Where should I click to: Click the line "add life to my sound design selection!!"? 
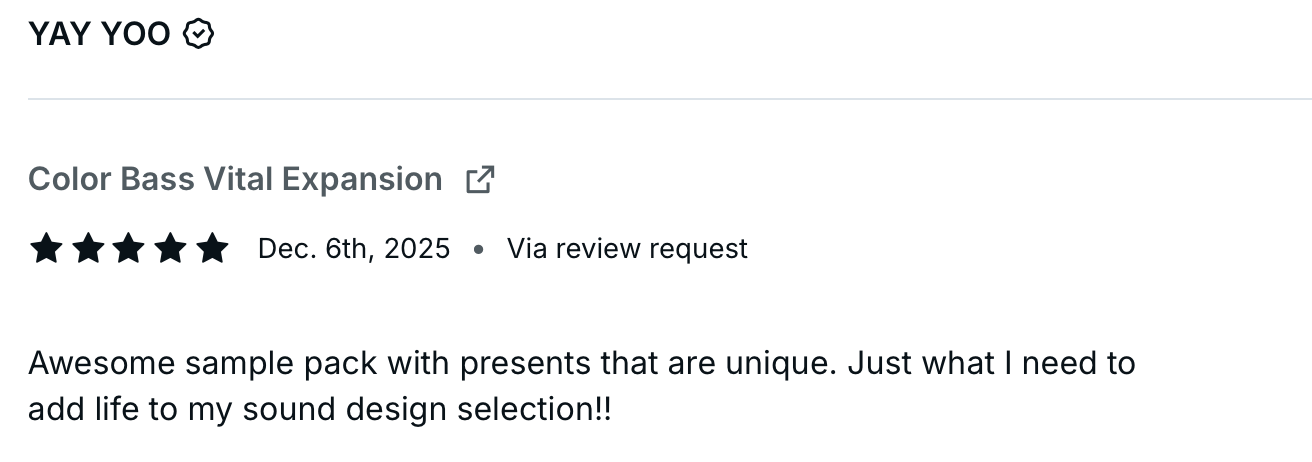click(x=319, y=409)
